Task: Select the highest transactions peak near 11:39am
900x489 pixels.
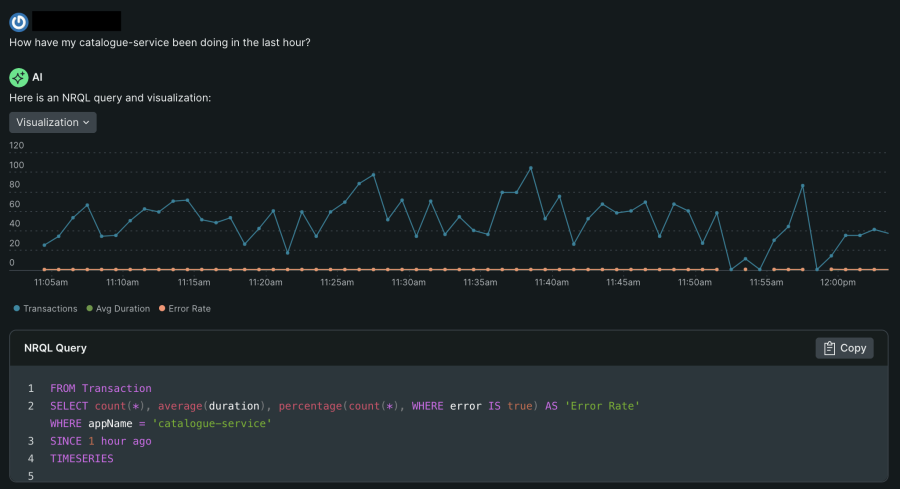Action: point(530,168)
